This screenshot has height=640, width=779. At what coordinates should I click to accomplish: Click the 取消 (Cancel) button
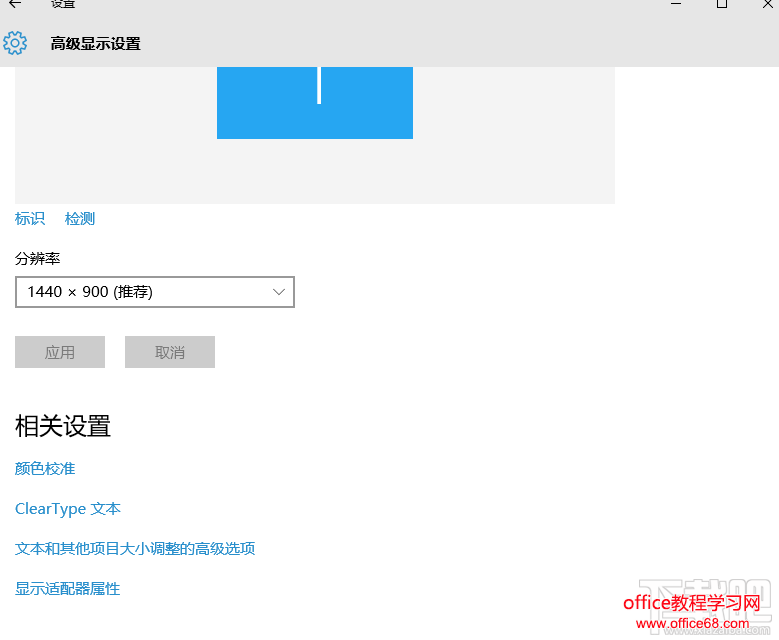tap(170, 352)
